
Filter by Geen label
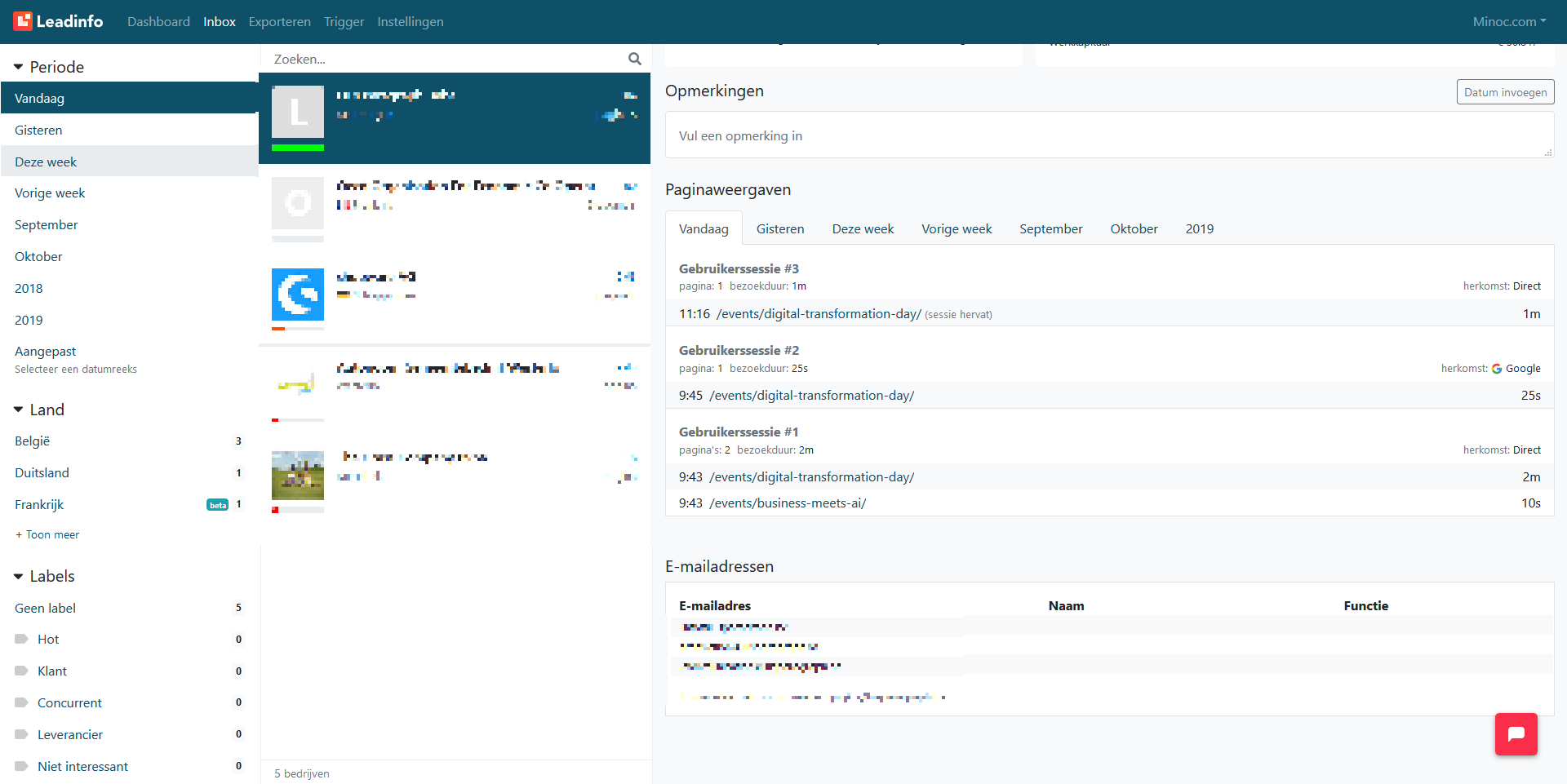130,608
